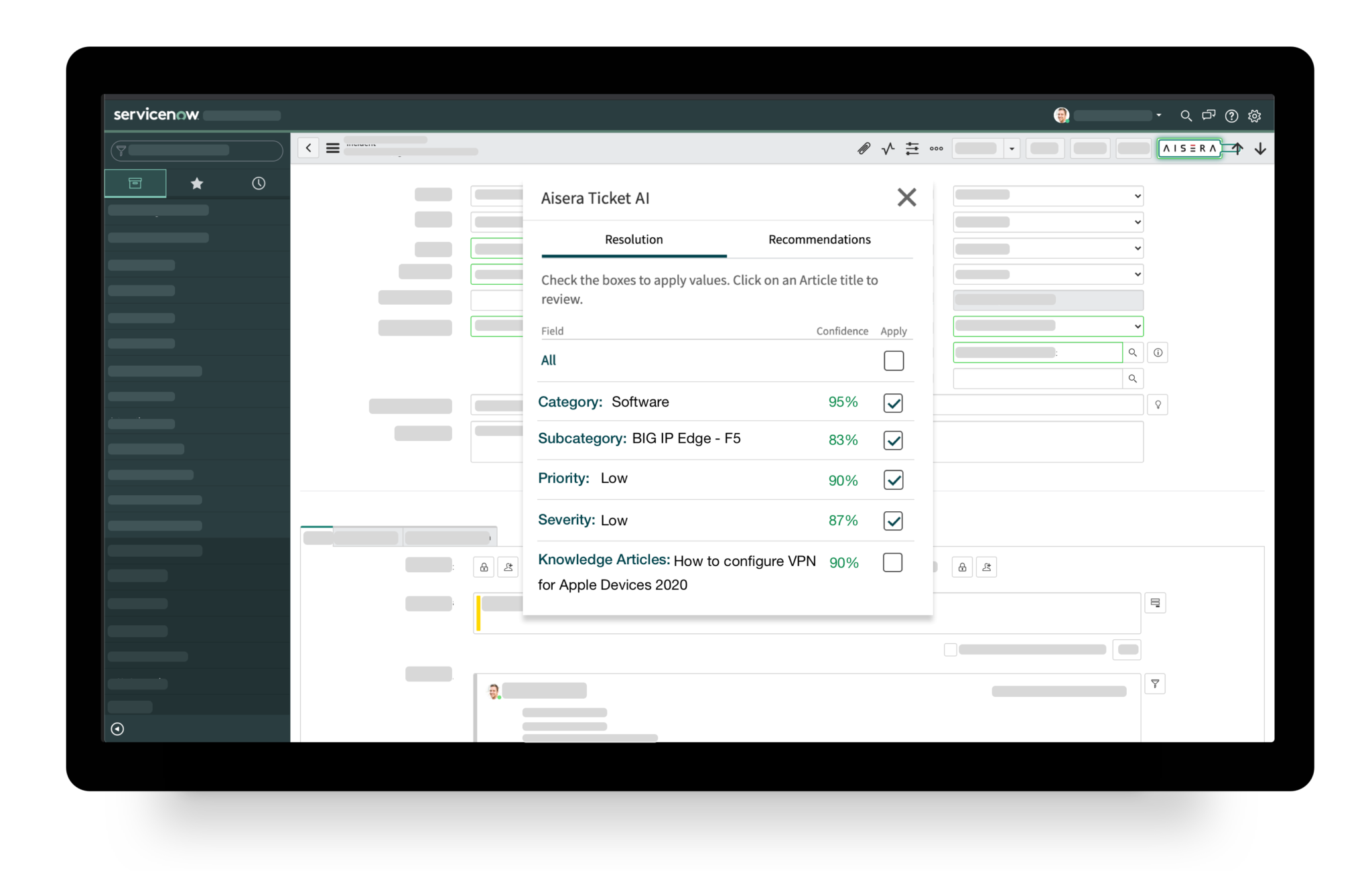Image resolution: width=1372 pixels, height=871 pixels.
Task: Uncheck the Category Software checkbox
Action: pyautogui.click(x=893, y=402)
